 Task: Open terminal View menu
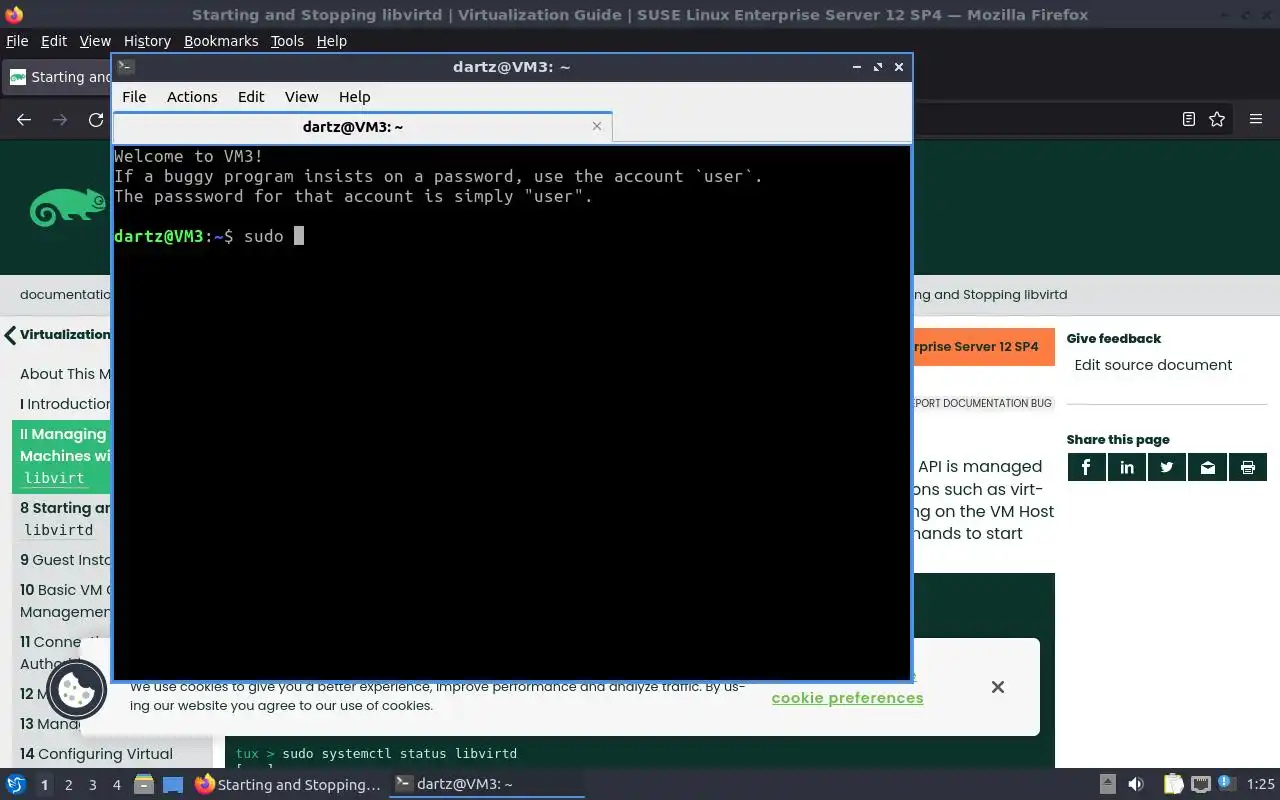point(301,97)
